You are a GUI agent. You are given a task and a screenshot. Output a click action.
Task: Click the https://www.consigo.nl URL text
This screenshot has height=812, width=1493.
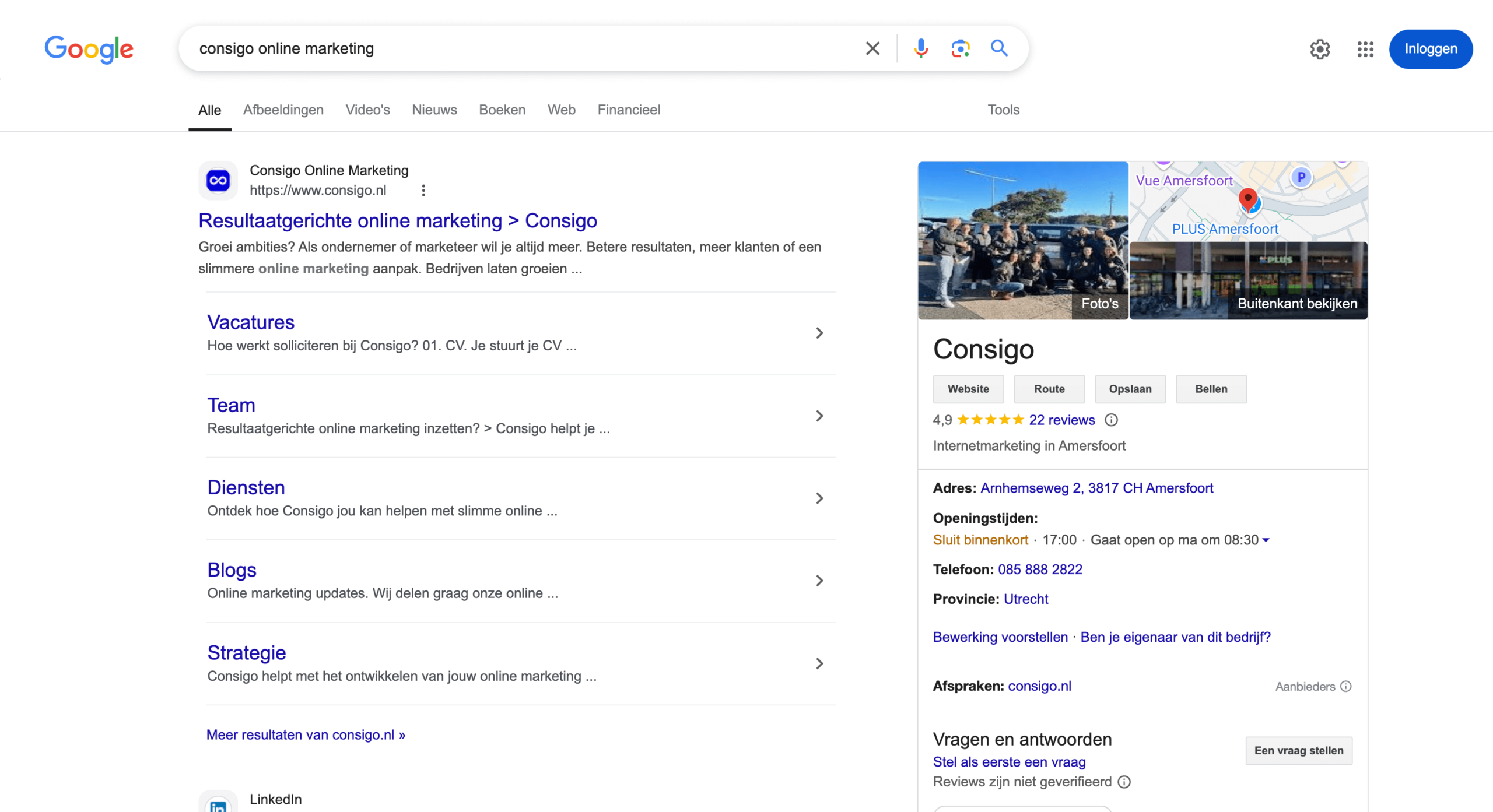click(x=318, y=190)
